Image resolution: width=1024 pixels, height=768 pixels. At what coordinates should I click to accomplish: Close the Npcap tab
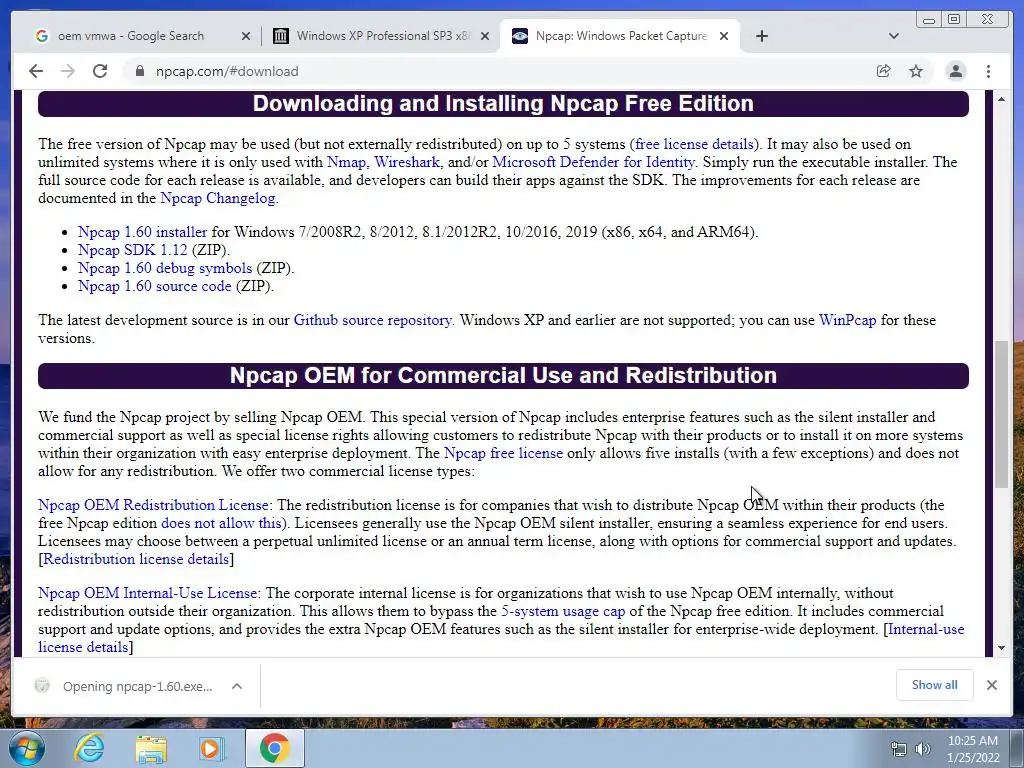pos(724,36)
